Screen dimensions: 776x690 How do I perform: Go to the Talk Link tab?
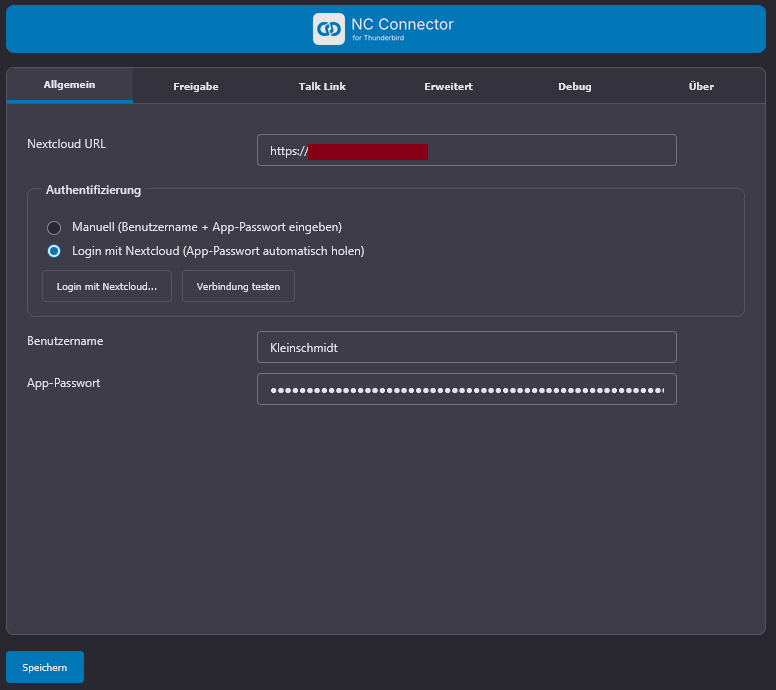point(322,86)
